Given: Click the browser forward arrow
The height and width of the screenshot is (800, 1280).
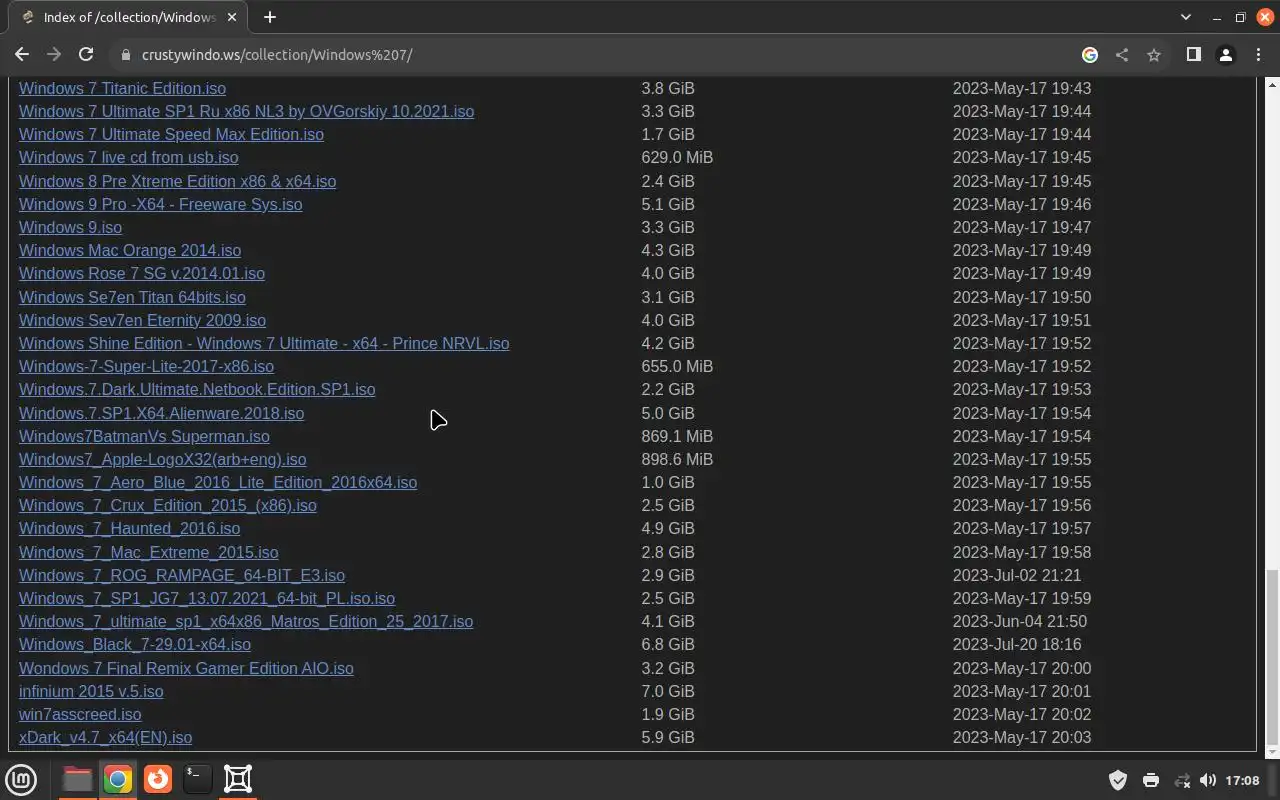Looking at the screenshot, I should click(x=54, y=55).
